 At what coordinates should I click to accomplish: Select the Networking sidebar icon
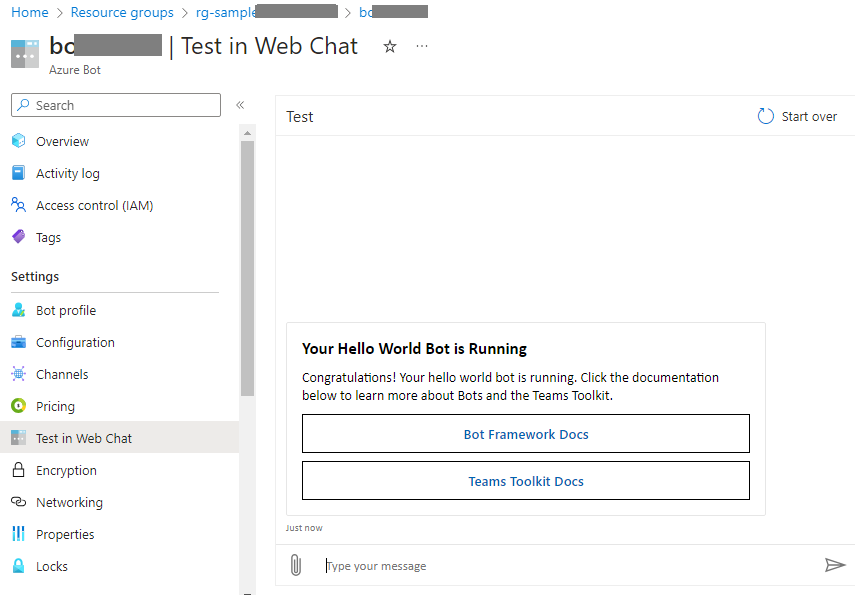(x=18, y=502)
